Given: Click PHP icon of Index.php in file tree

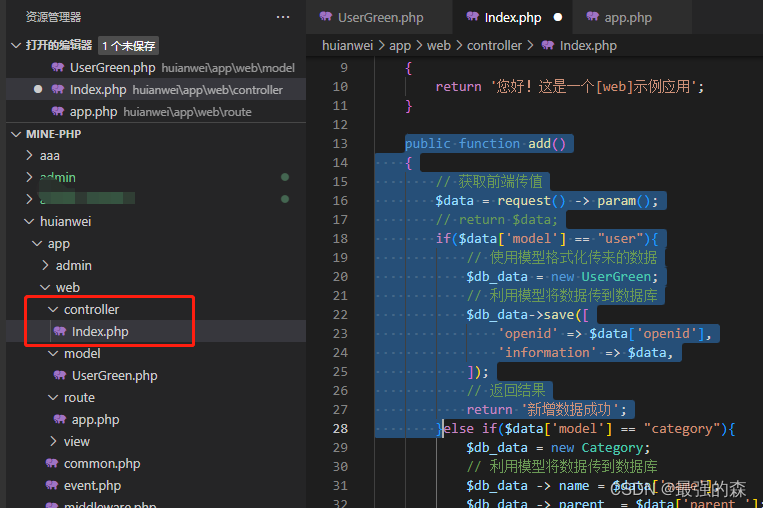Looking at the screenshot, I should (60, 331).
